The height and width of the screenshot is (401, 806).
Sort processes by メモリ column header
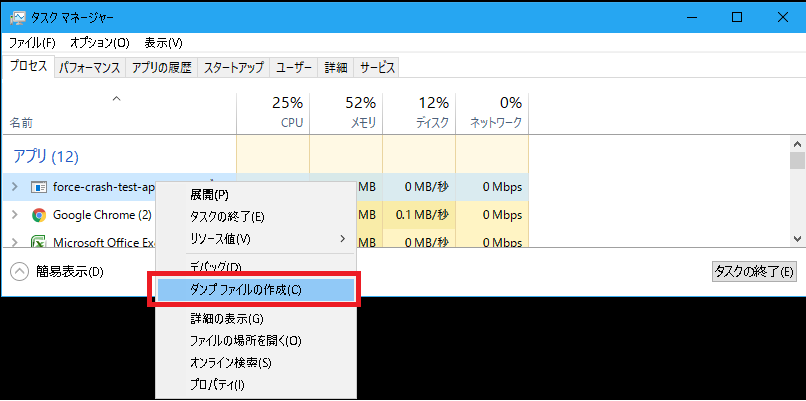click(x=346, y=112)
